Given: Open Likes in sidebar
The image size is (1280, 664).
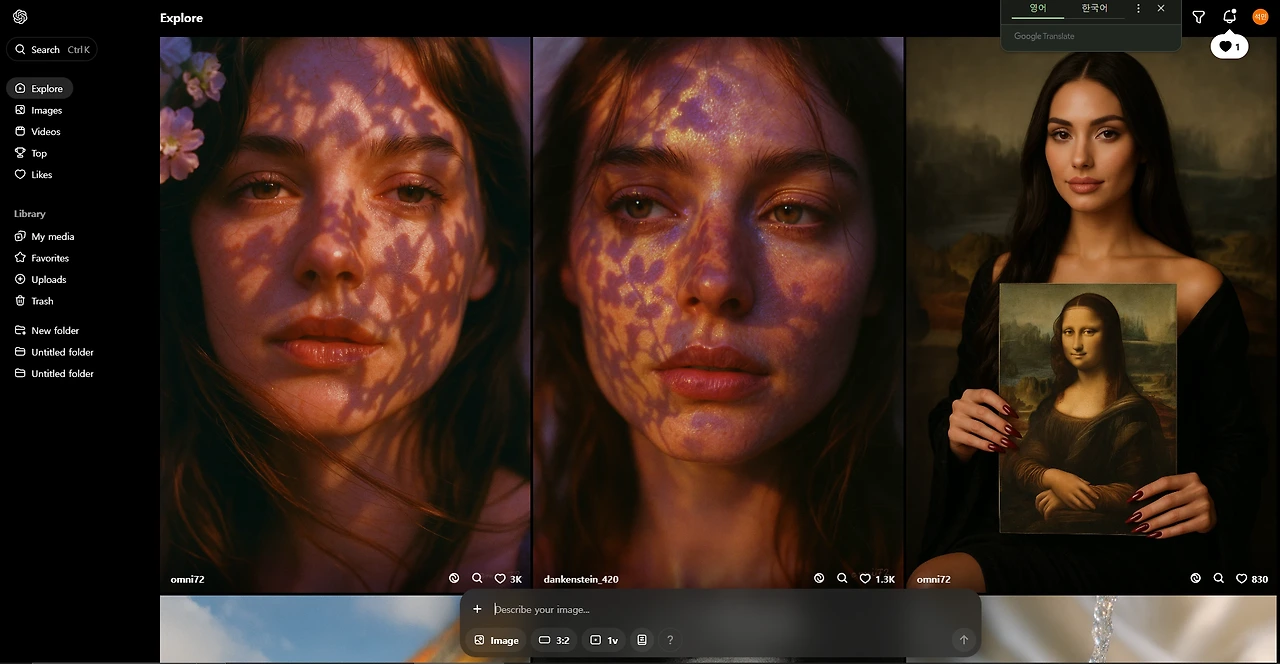Looking at the screenshot, I should [34, 174].
